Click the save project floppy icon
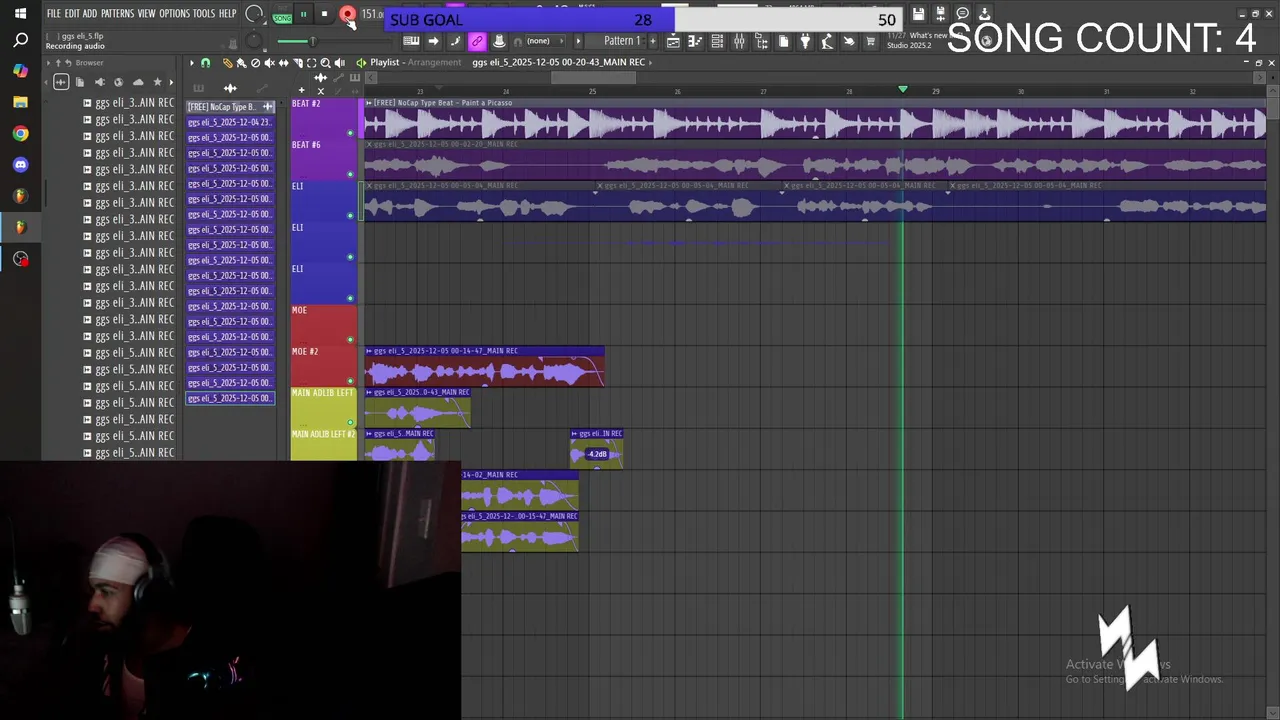 coord(918,14)
